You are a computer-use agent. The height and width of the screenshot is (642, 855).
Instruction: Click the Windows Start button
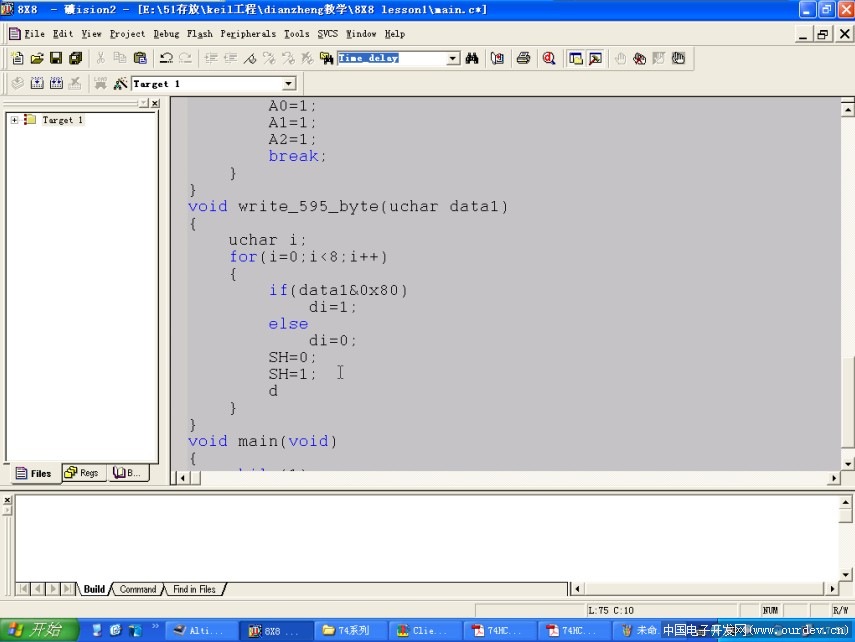38,631
